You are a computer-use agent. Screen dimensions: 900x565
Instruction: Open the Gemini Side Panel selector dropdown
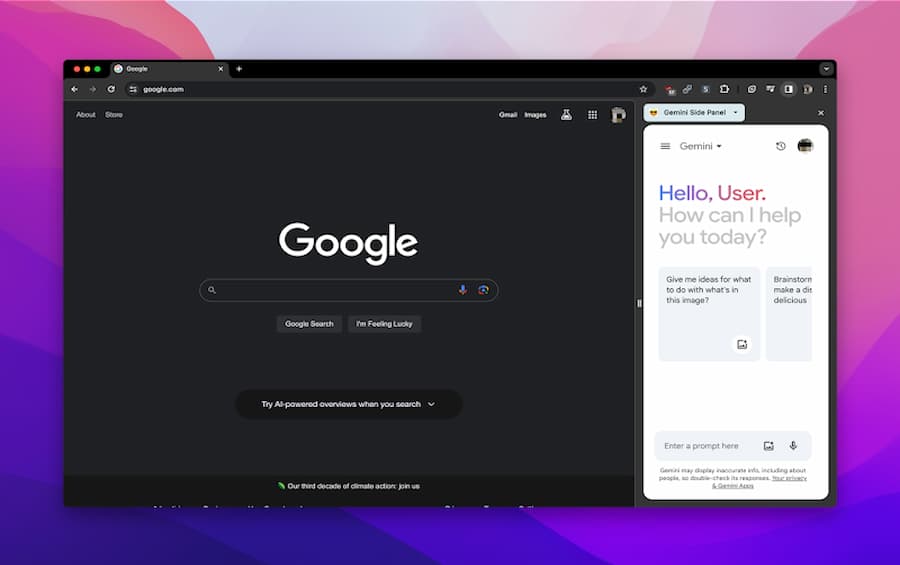[x=695, y=113]
